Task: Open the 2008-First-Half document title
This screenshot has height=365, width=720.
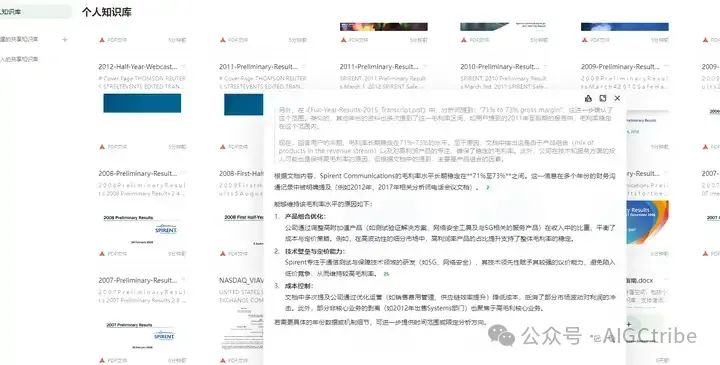Action: pos(241,174)
